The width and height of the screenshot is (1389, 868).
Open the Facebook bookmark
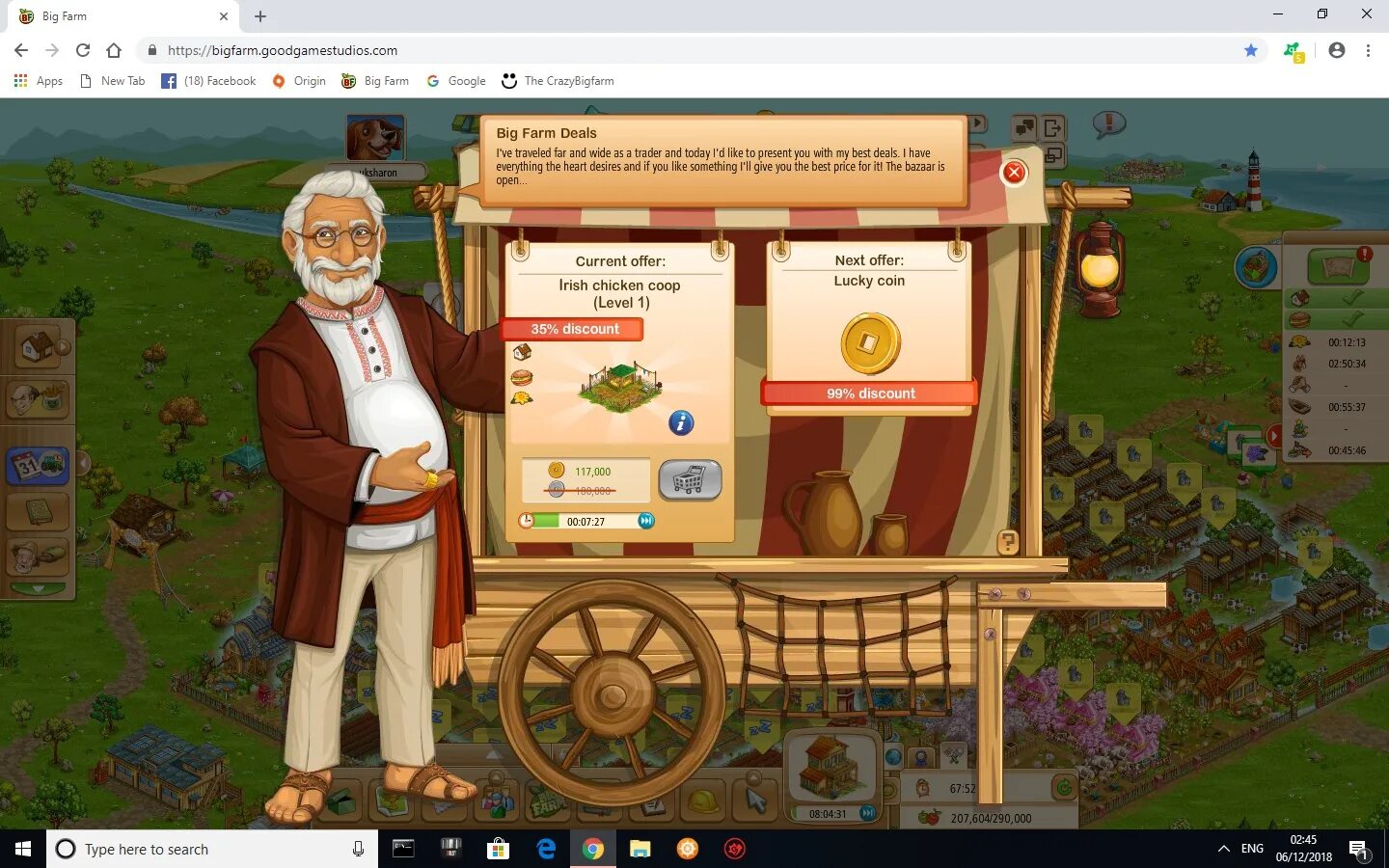click(208, 81)
